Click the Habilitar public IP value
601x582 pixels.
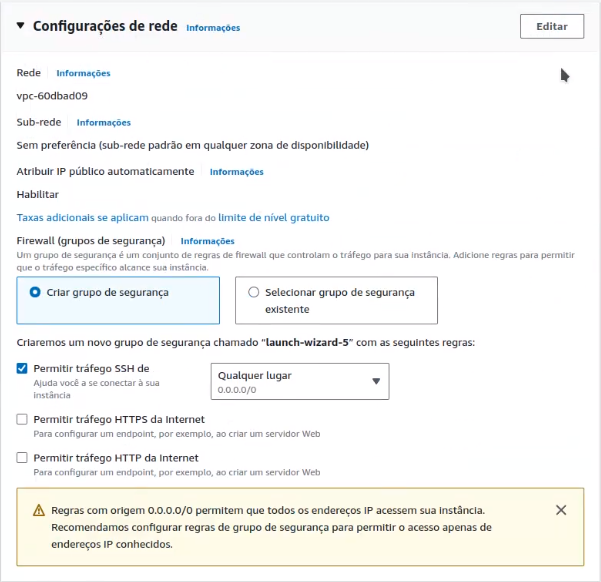tap(38, 194)
